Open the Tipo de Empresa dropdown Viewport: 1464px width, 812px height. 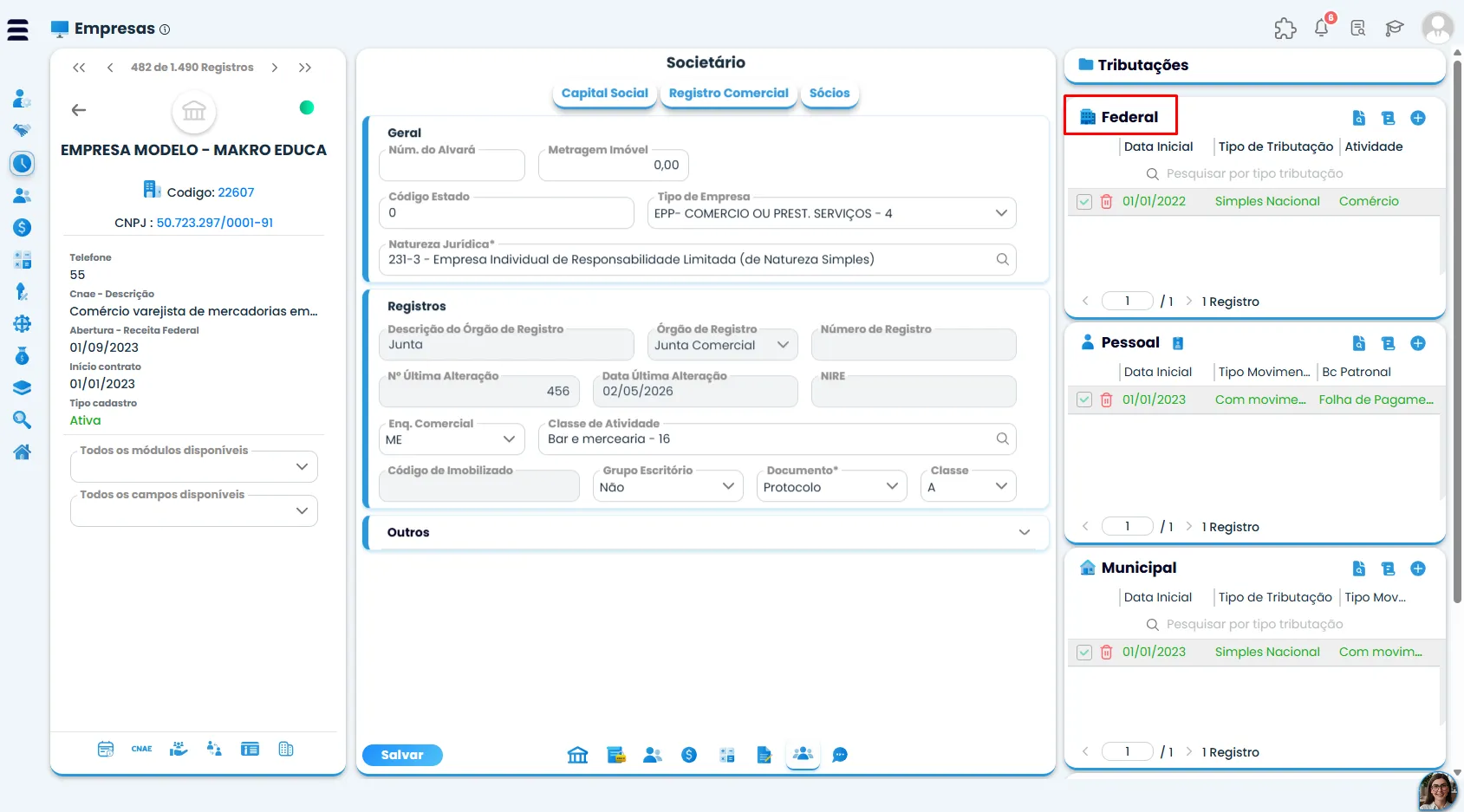(831, 213)
